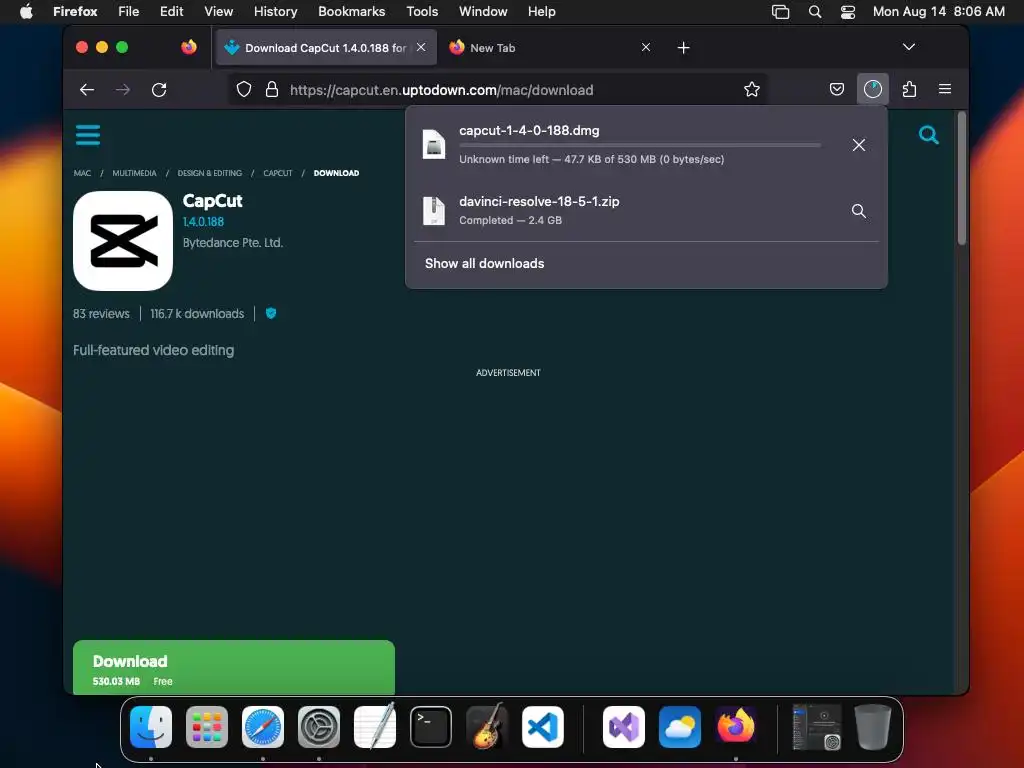Open Finder from the Dock
This screenshot has height=768, width=1024.
click(151, 727)
